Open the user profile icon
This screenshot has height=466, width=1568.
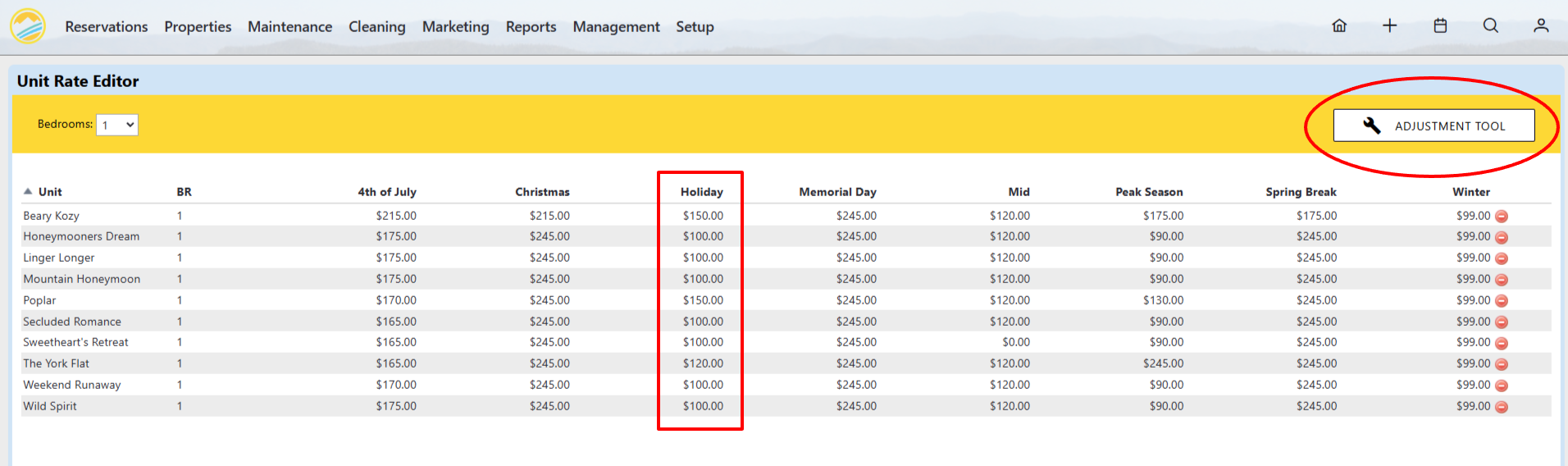[x=1541, y=25]
